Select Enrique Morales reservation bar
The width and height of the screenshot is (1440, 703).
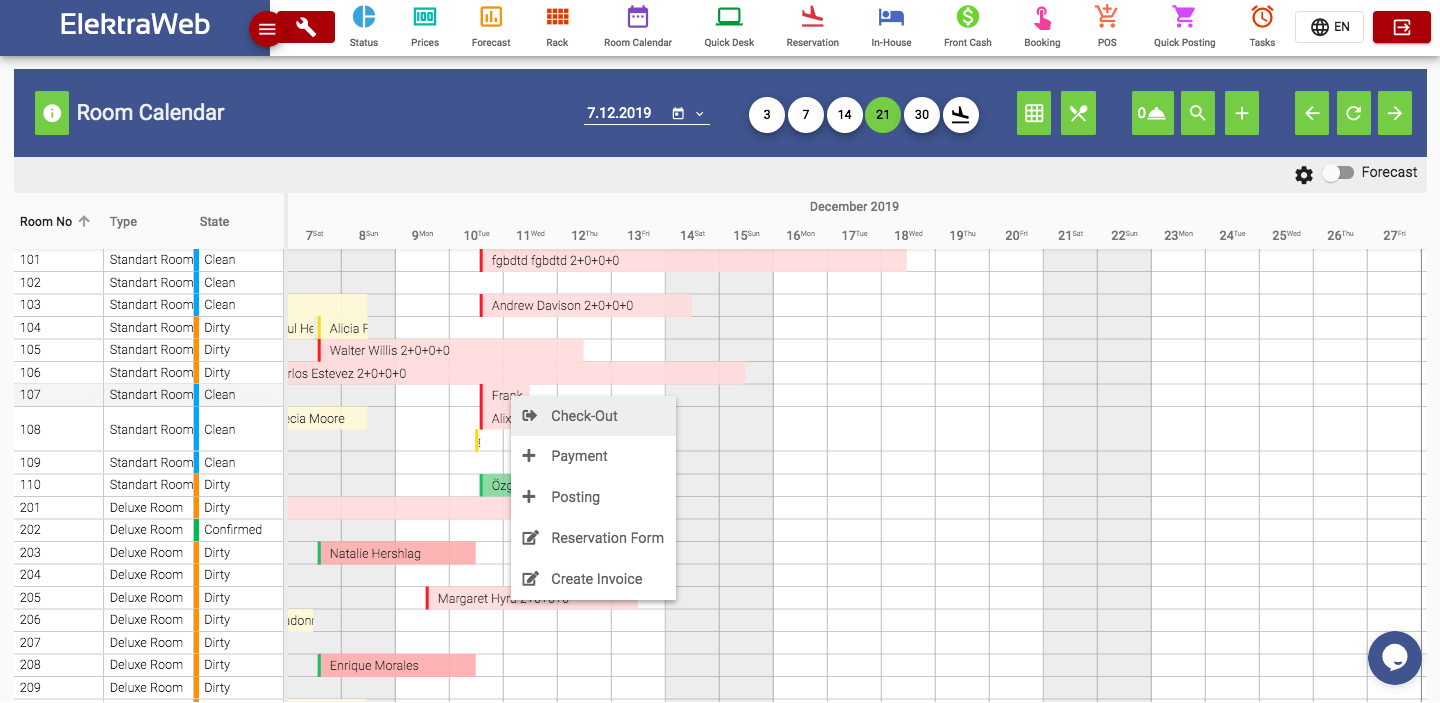397,665
